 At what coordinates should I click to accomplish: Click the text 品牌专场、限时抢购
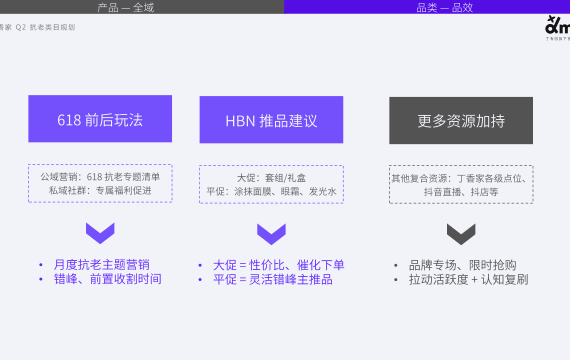(462, 265)
